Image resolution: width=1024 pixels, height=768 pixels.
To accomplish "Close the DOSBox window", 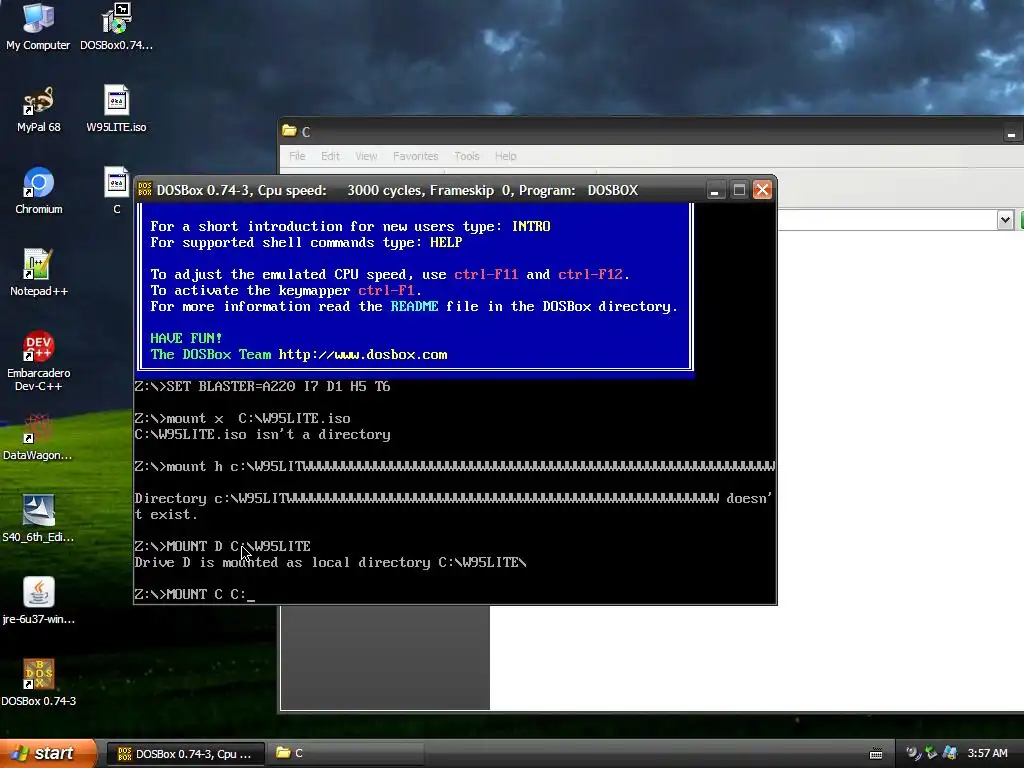I will [x=762, y=190].
